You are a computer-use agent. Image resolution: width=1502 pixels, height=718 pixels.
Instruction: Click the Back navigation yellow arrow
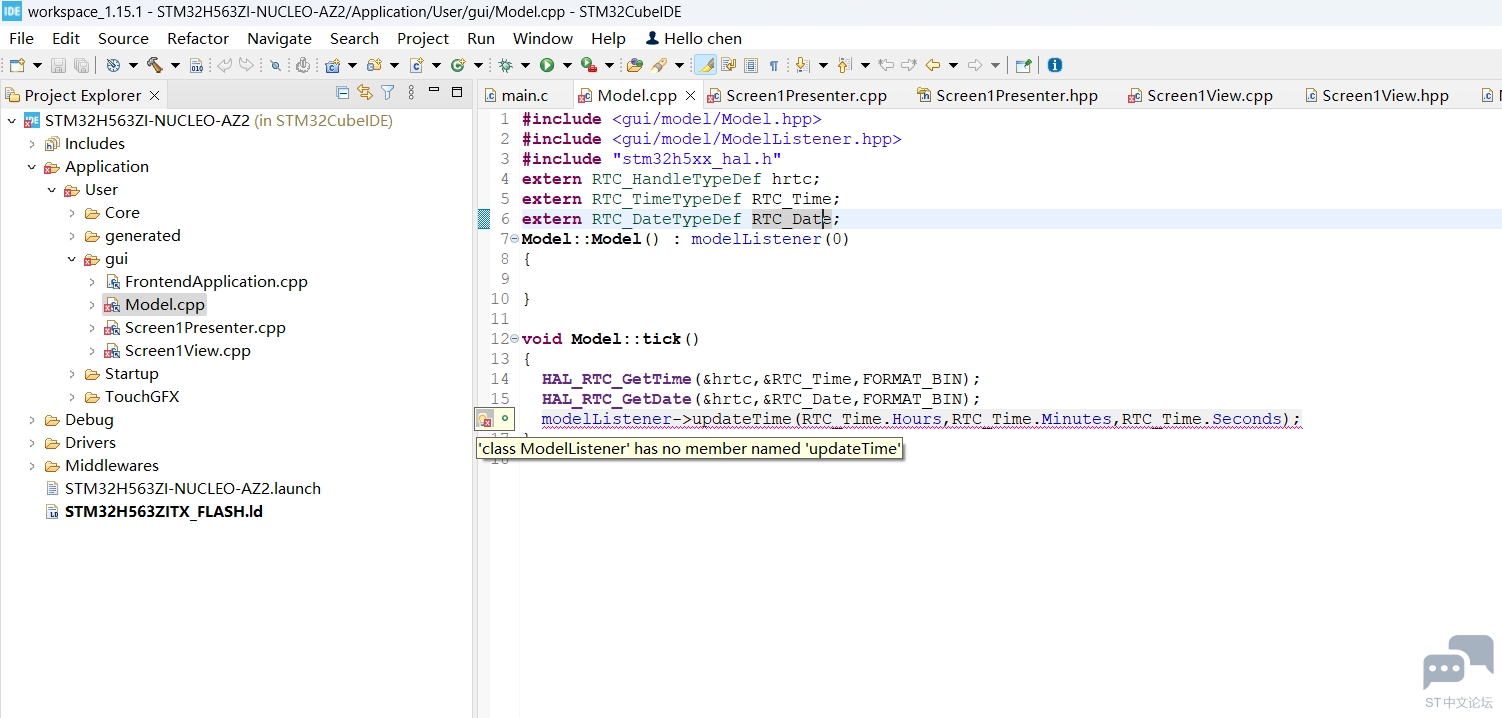[x=932, y=65]
